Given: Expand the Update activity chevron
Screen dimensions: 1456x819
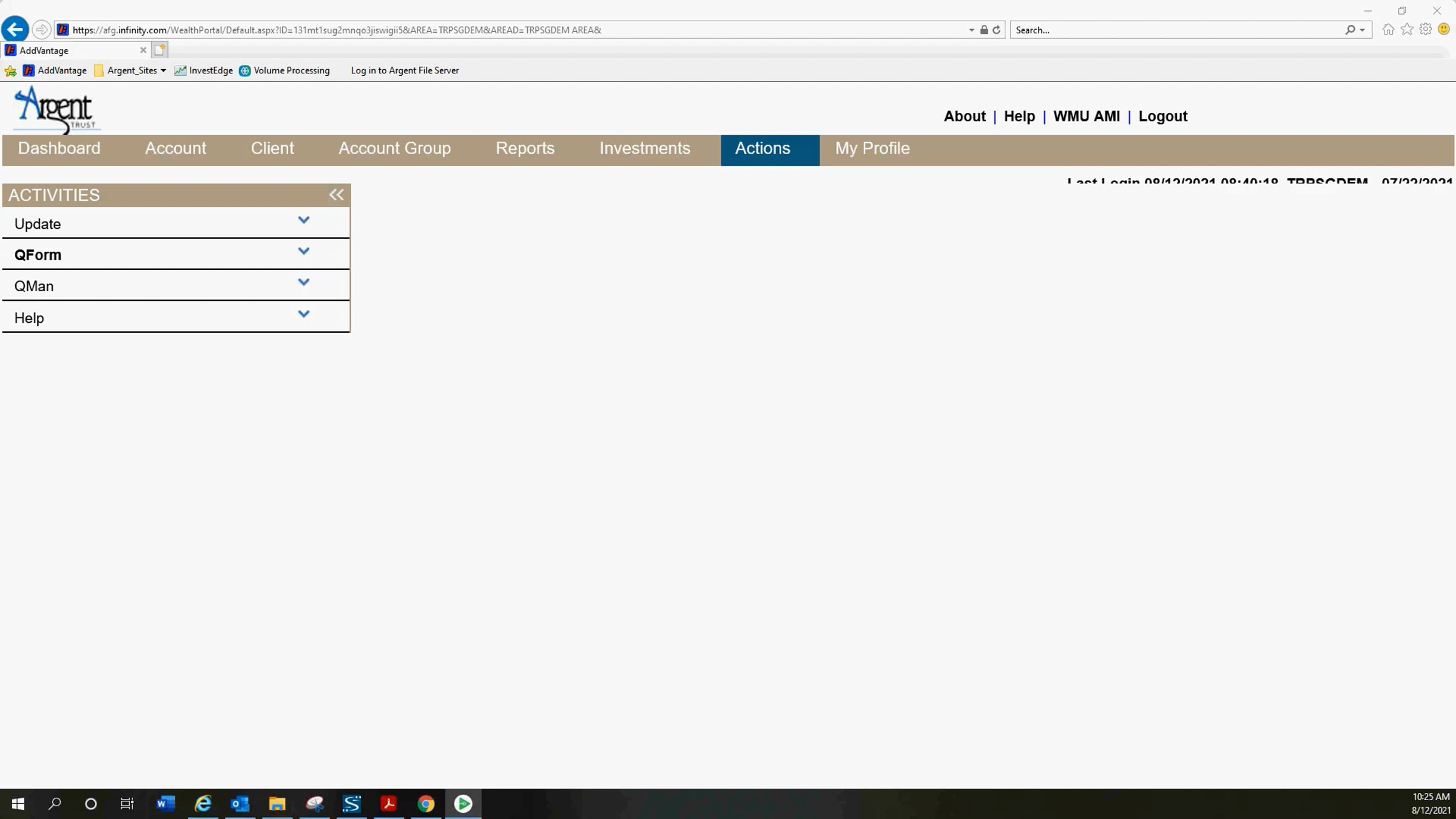Looking at the screenshot, I should (304, 220).
